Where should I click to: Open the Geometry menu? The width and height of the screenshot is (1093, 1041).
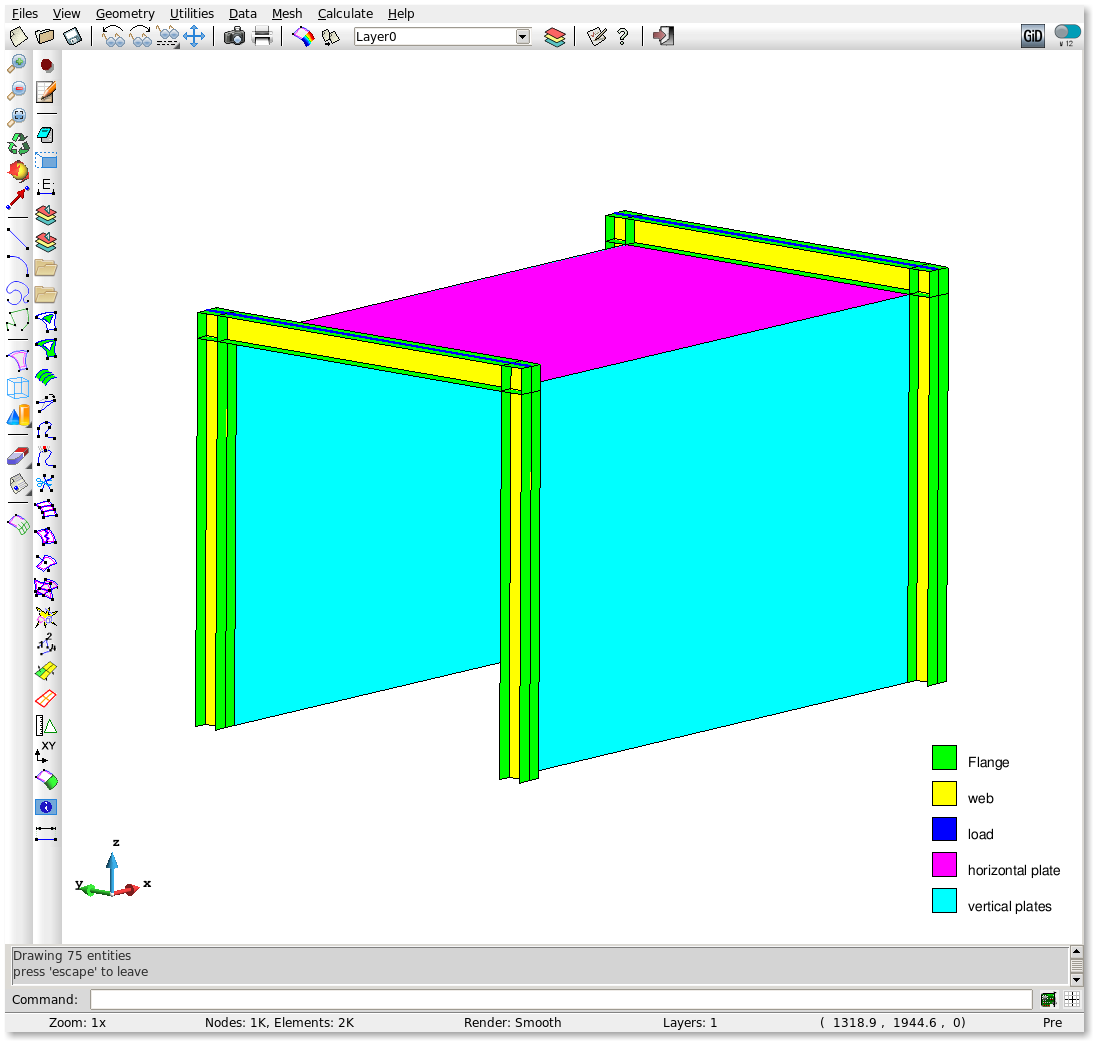[x=125, y=14]
